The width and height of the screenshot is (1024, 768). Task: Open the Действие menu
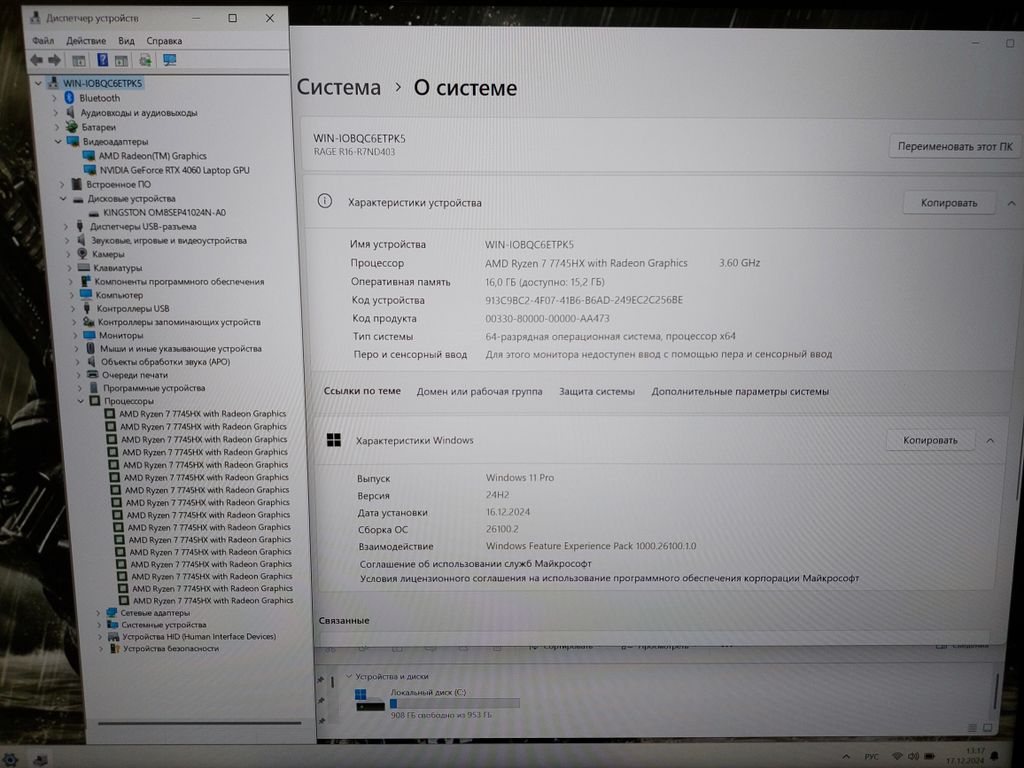click(x=86, y=41)
